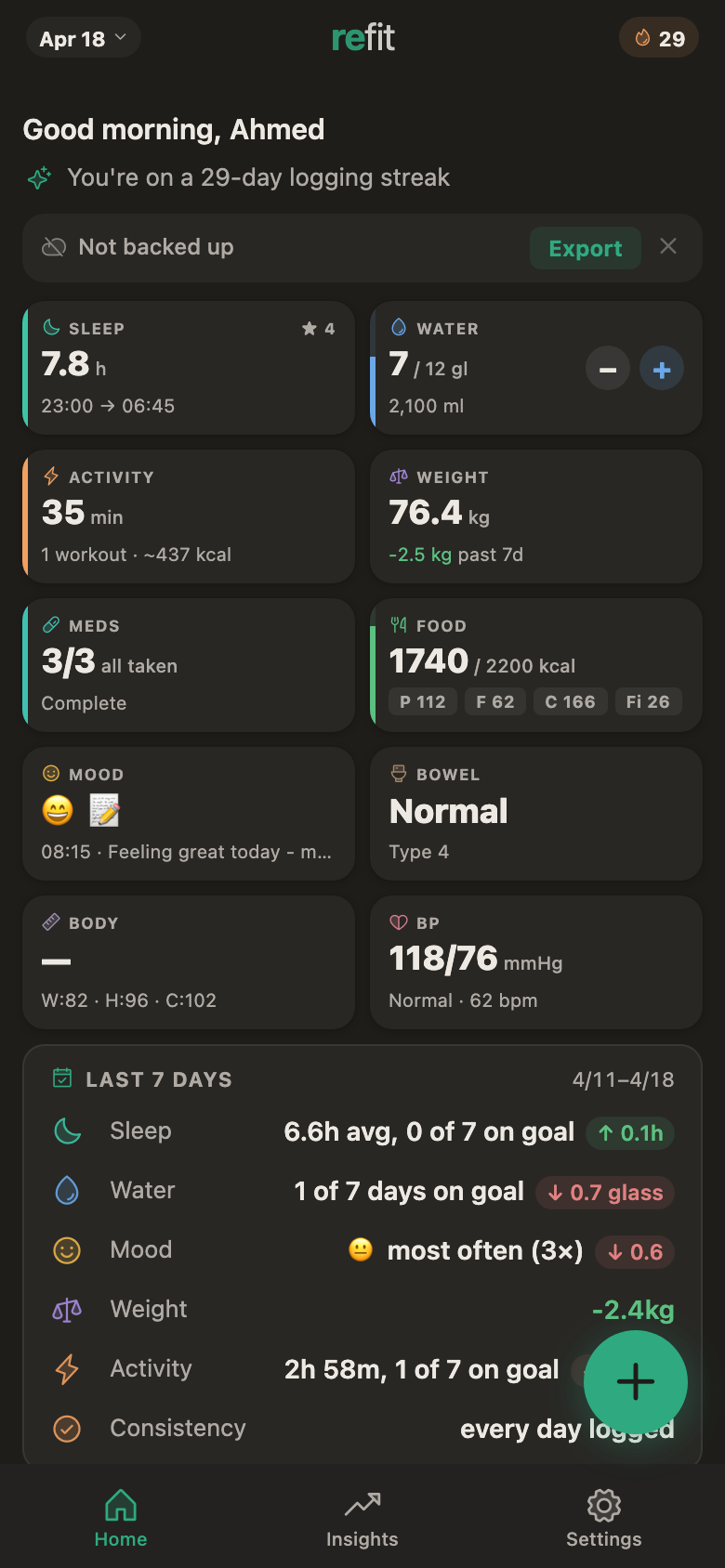
Task: Open the Body measurements card
Action: 189,962
